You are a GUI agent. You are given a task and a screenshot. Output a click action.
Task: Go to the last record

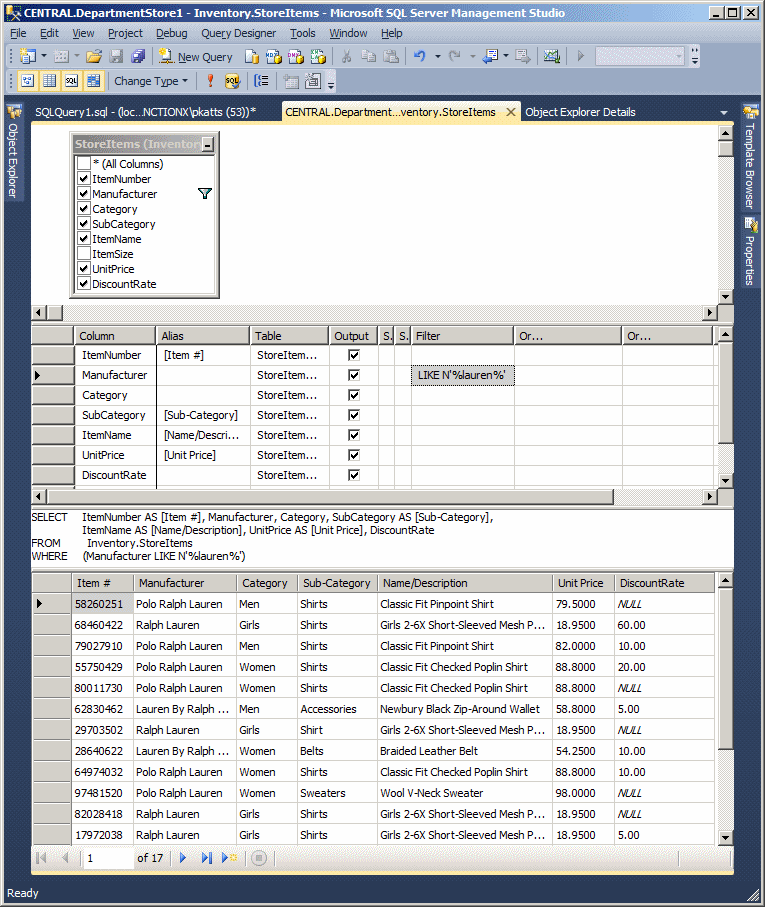click(206, 858)
